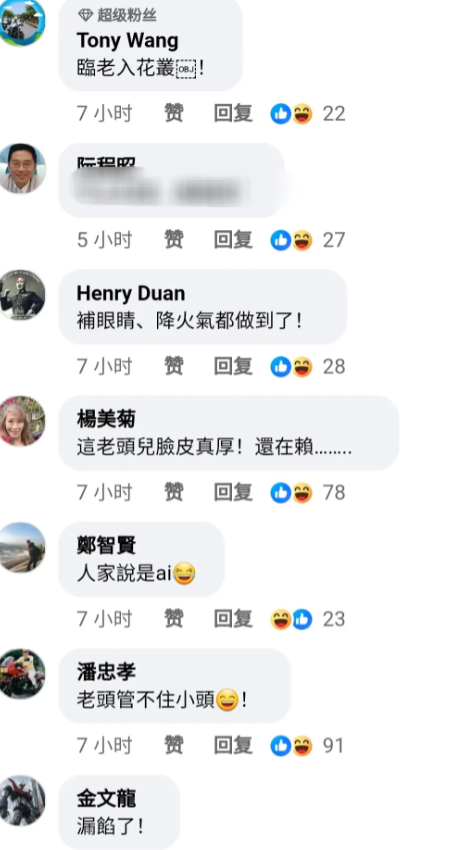The image size is (473, 850).
Task: Like Tony Wang's comment with 赞
Action: [x=174, y=114]
